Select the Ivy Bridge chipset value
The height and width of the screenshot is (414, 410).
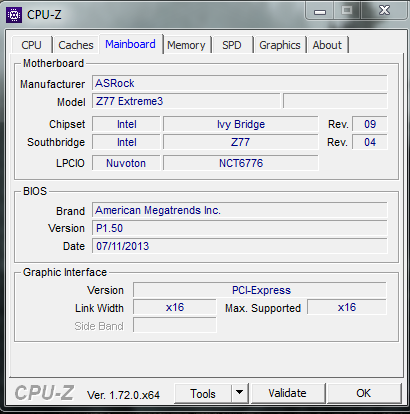pos(241,124)
